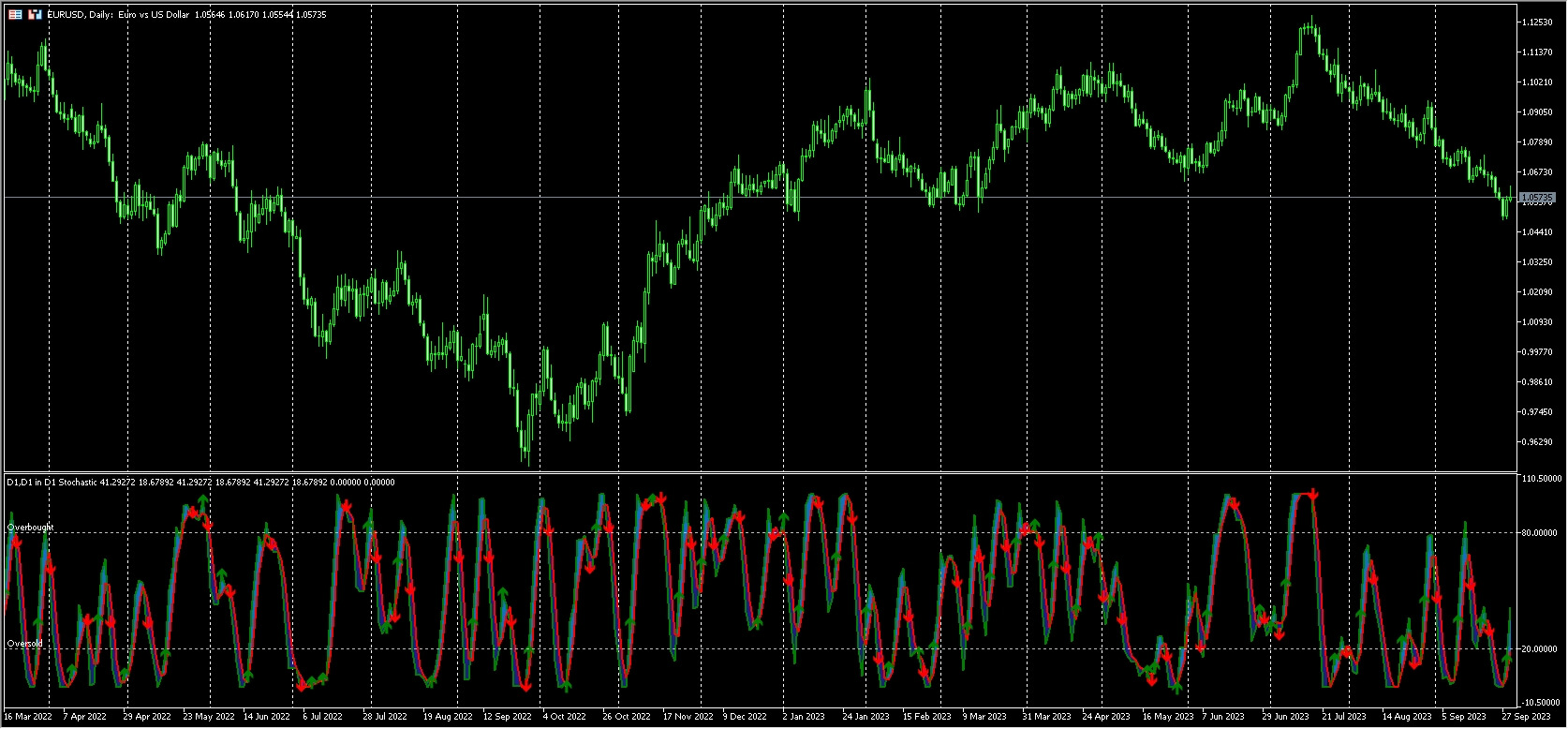Image resolution: width=1568 pixels, height=729 pixels.
Task: Click the "24 Jan 2023" date label
Action: [866, 717]
